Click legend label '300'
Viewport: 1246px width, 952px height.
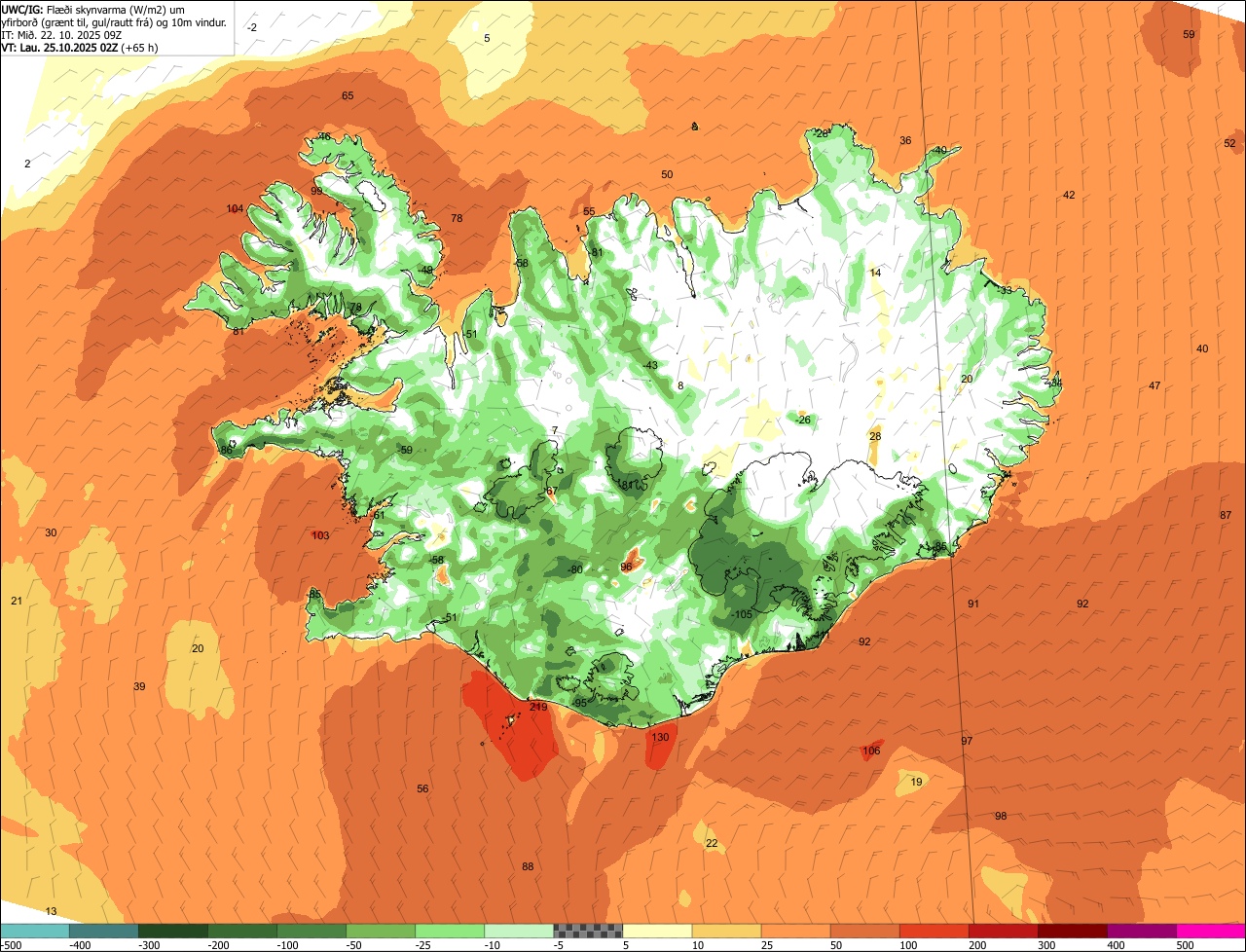click(1046, 945)
